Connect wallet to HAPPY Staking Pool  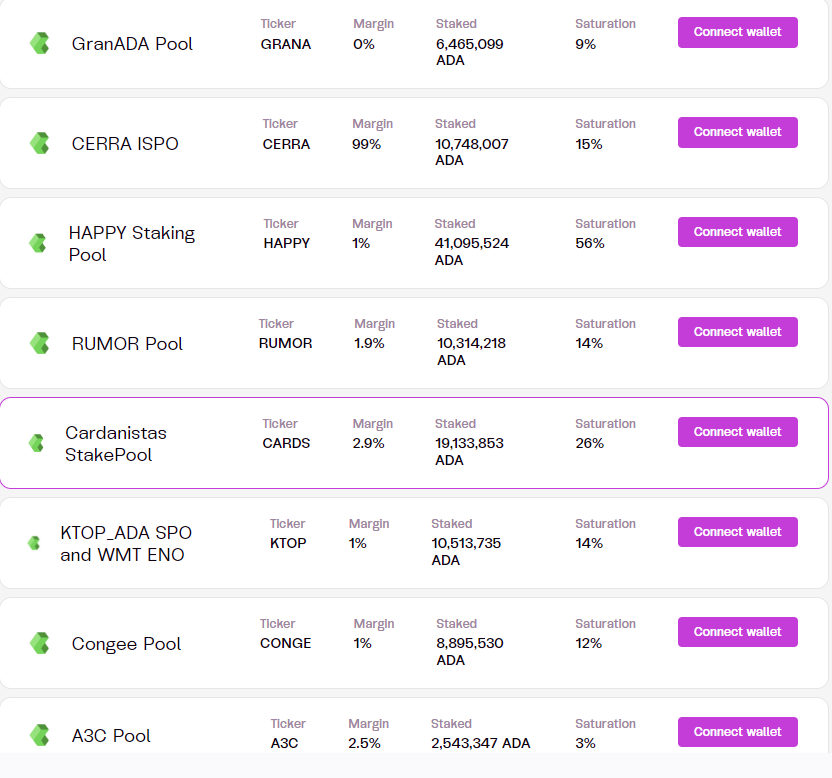click(737, 232)
